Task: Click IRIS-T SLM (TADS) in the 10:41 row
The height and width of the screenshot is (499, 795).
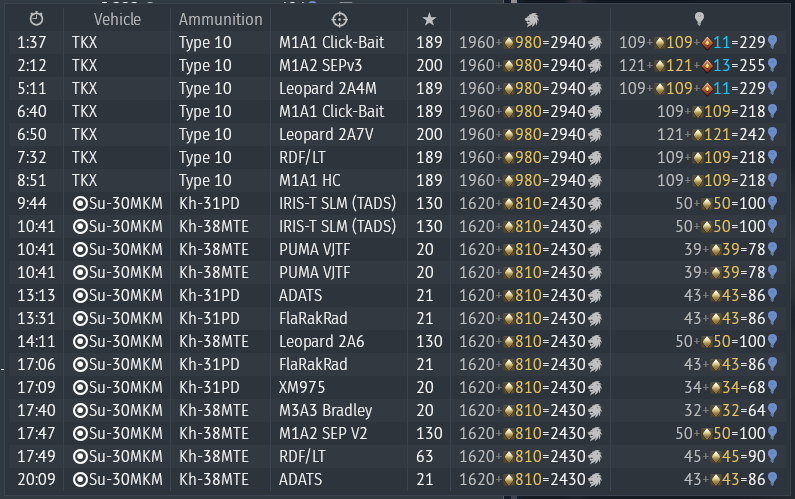Action: [337, 226]
